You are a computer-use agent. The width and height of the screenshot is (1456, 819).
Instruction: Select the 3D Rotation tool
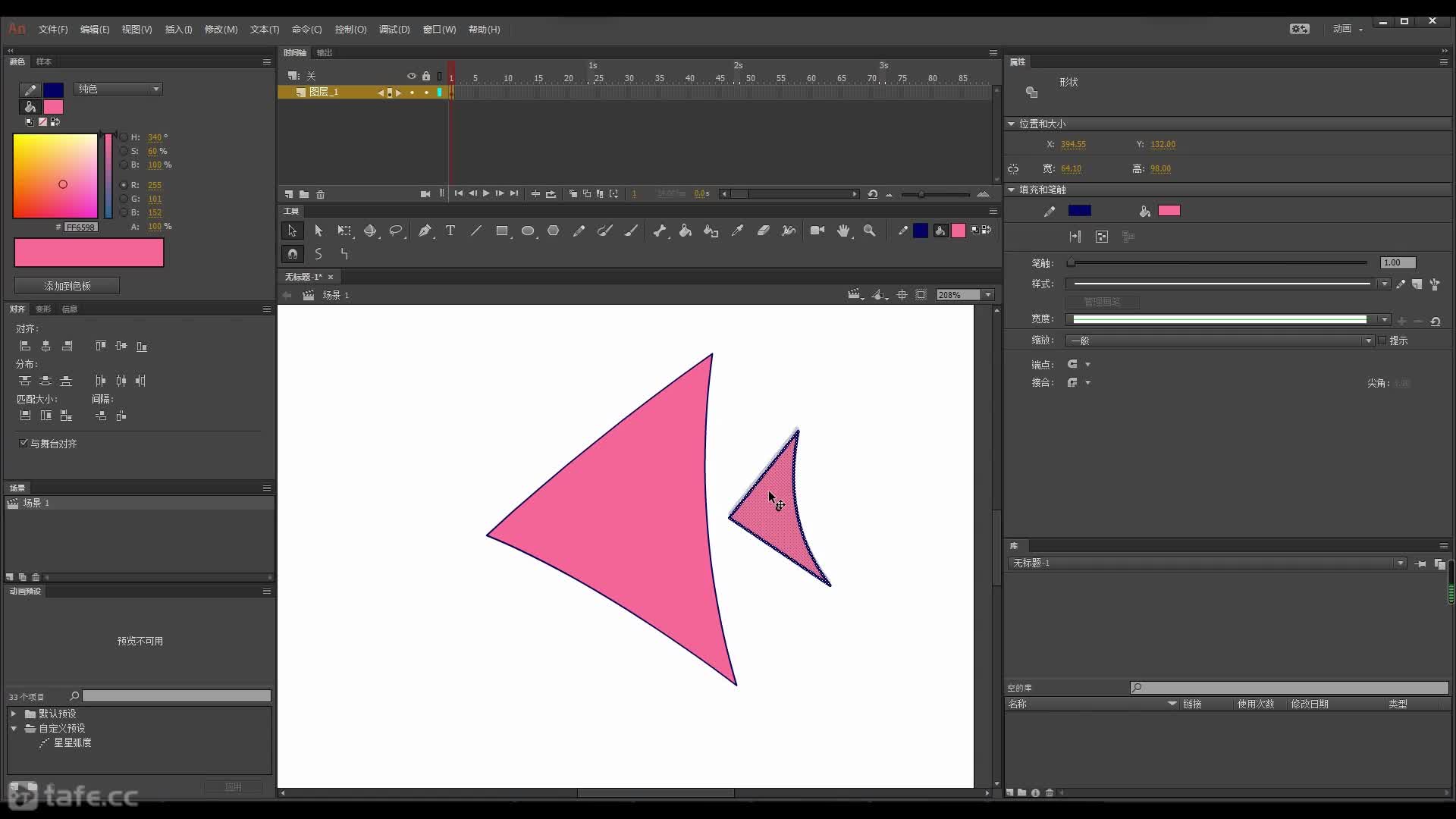tap(370, 231)
